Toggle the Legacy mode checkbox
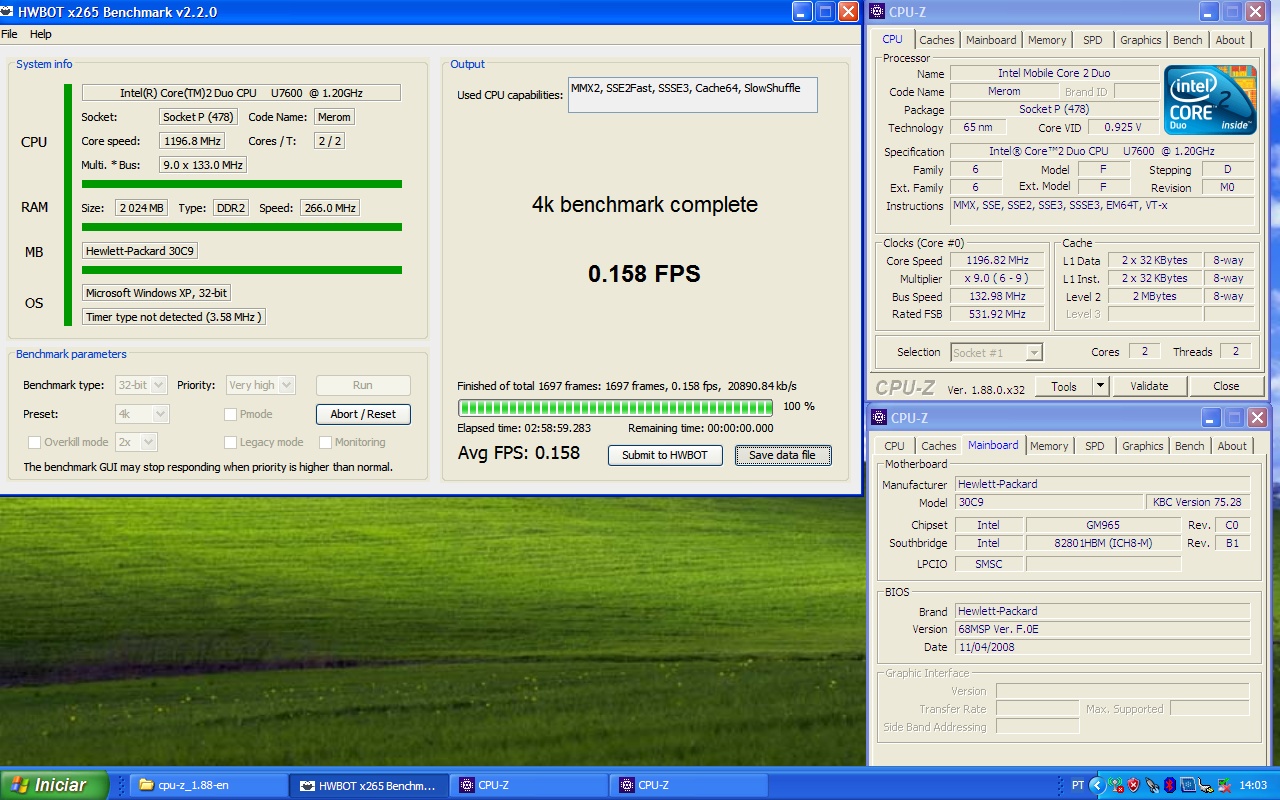The image size is (1280, 800). 231,442
